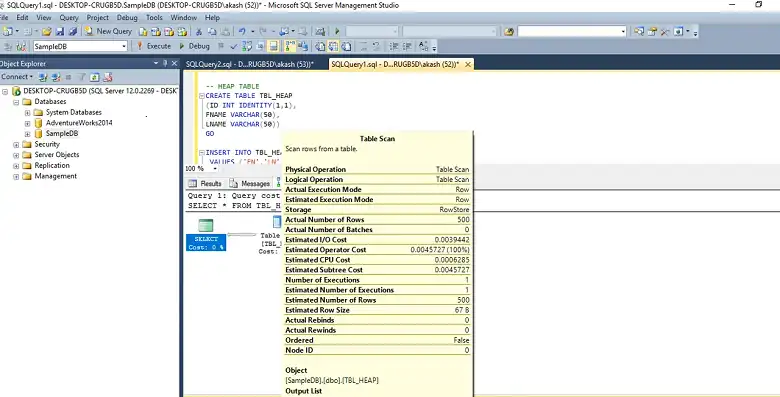Open the Help menu
The width and height of the screenshot is (780, 397).
pyautogui.click(x=212, y=17)
